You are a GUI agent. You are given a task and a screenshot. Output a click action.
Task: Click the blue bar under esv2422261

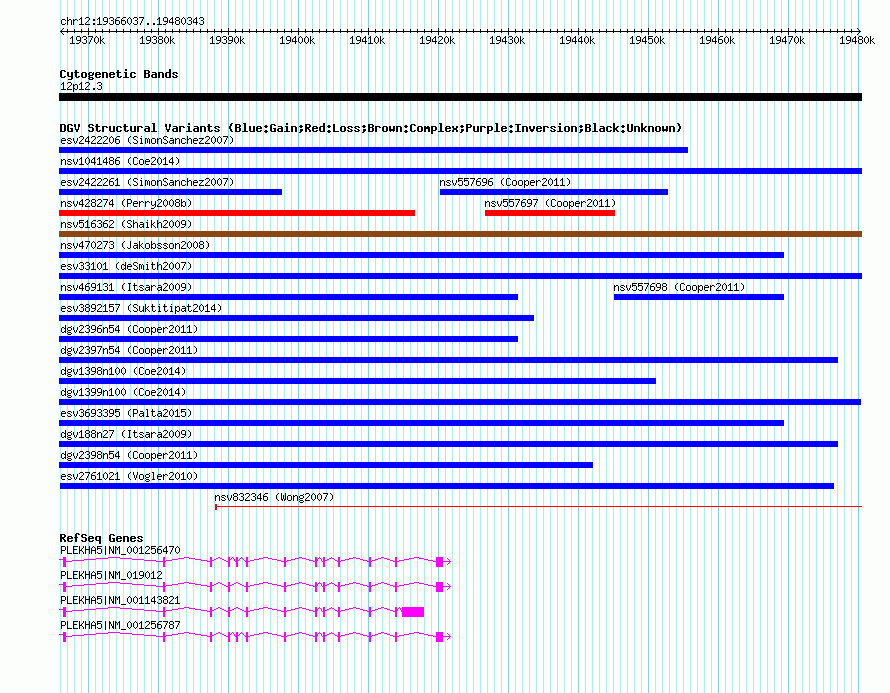click(170, 192)
